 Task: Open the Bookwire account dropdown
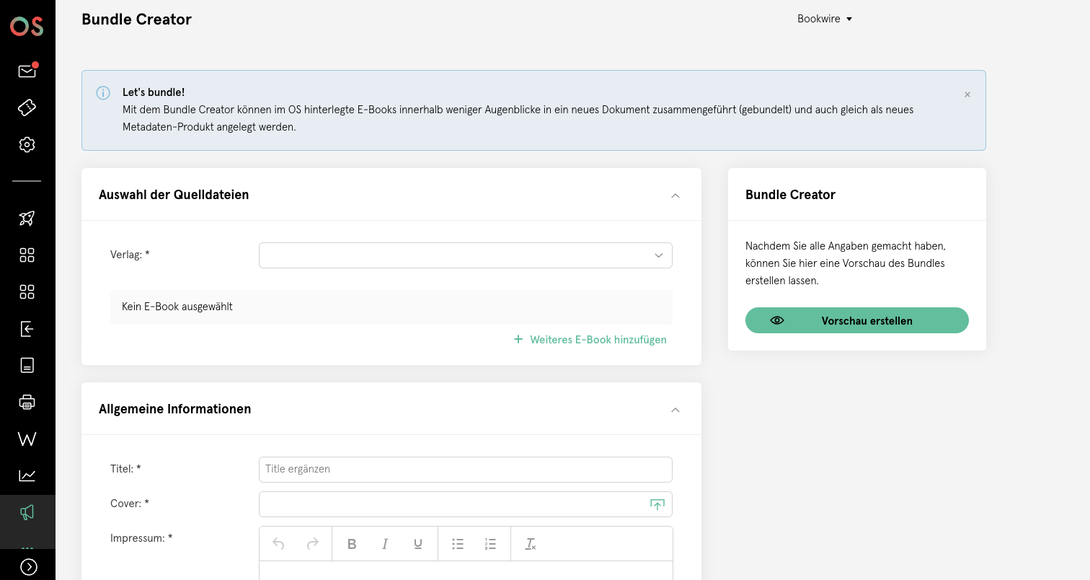(x=824, y=18)
